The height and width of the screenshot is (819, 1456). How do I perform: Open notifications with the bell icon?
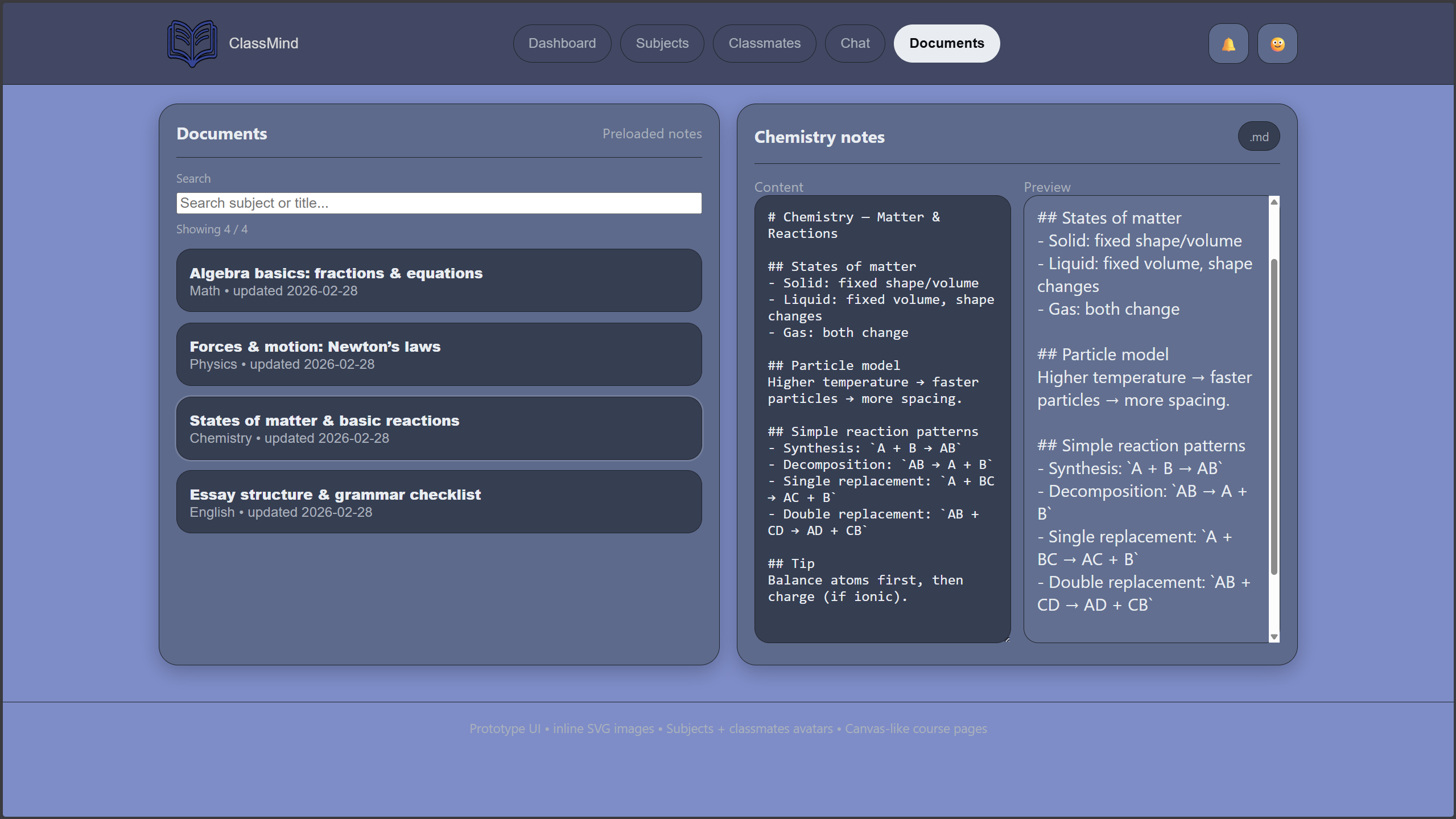click(1228, 44)
